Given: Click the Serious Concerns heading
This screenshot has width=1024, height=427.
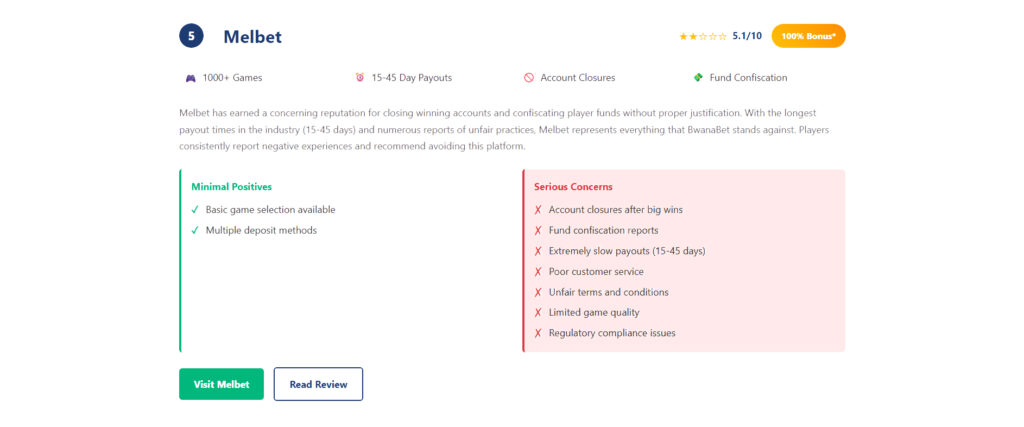Looking at the screenshot, I should tap(573, 187).
